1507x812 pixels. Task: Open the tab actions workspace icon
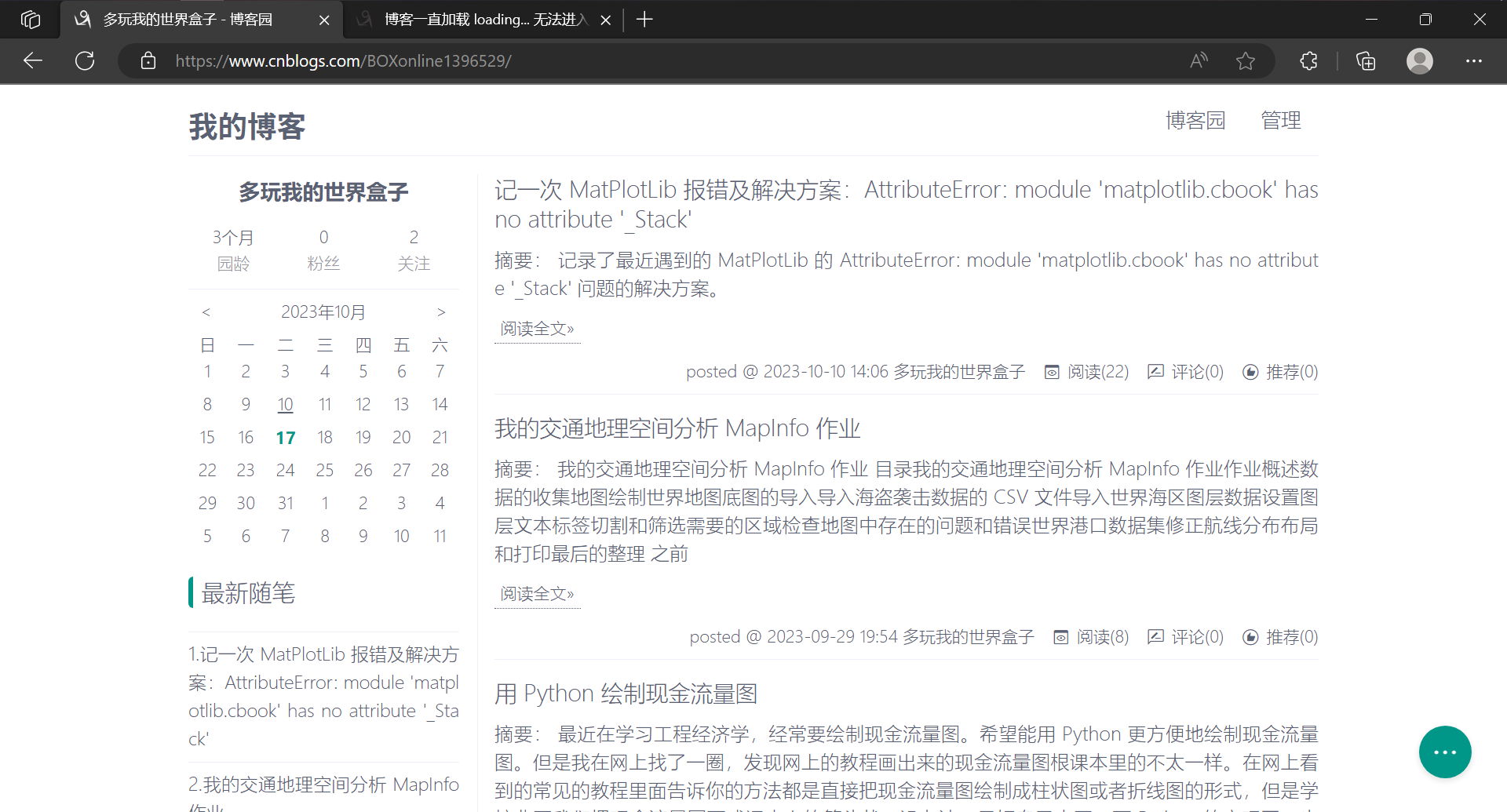30,20
